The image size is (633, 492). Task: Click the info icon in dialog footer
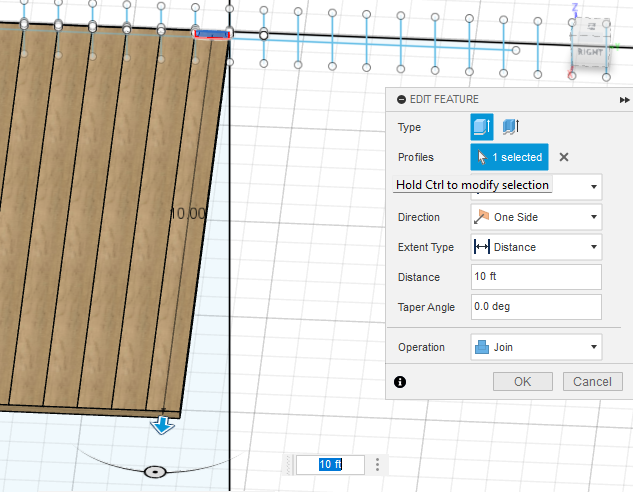coord(400,382)
